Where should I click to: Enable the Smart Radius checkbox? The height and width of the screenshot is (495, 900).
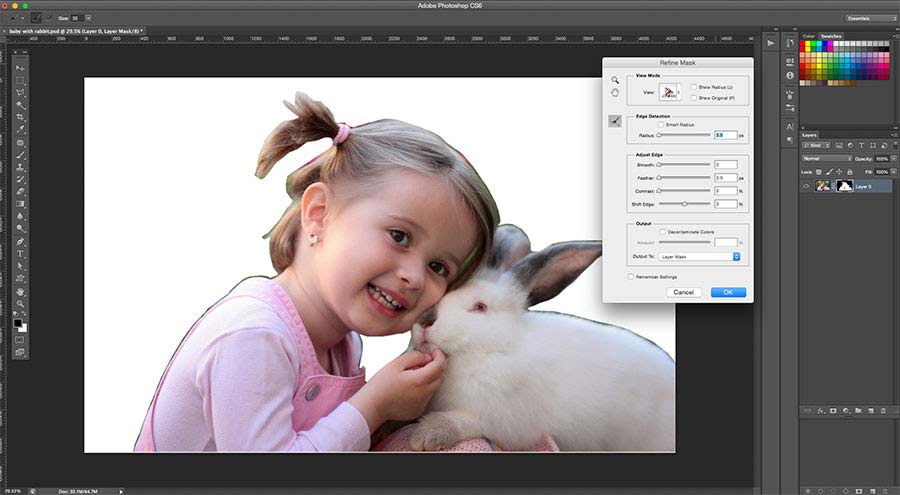(x=662, y=124)
